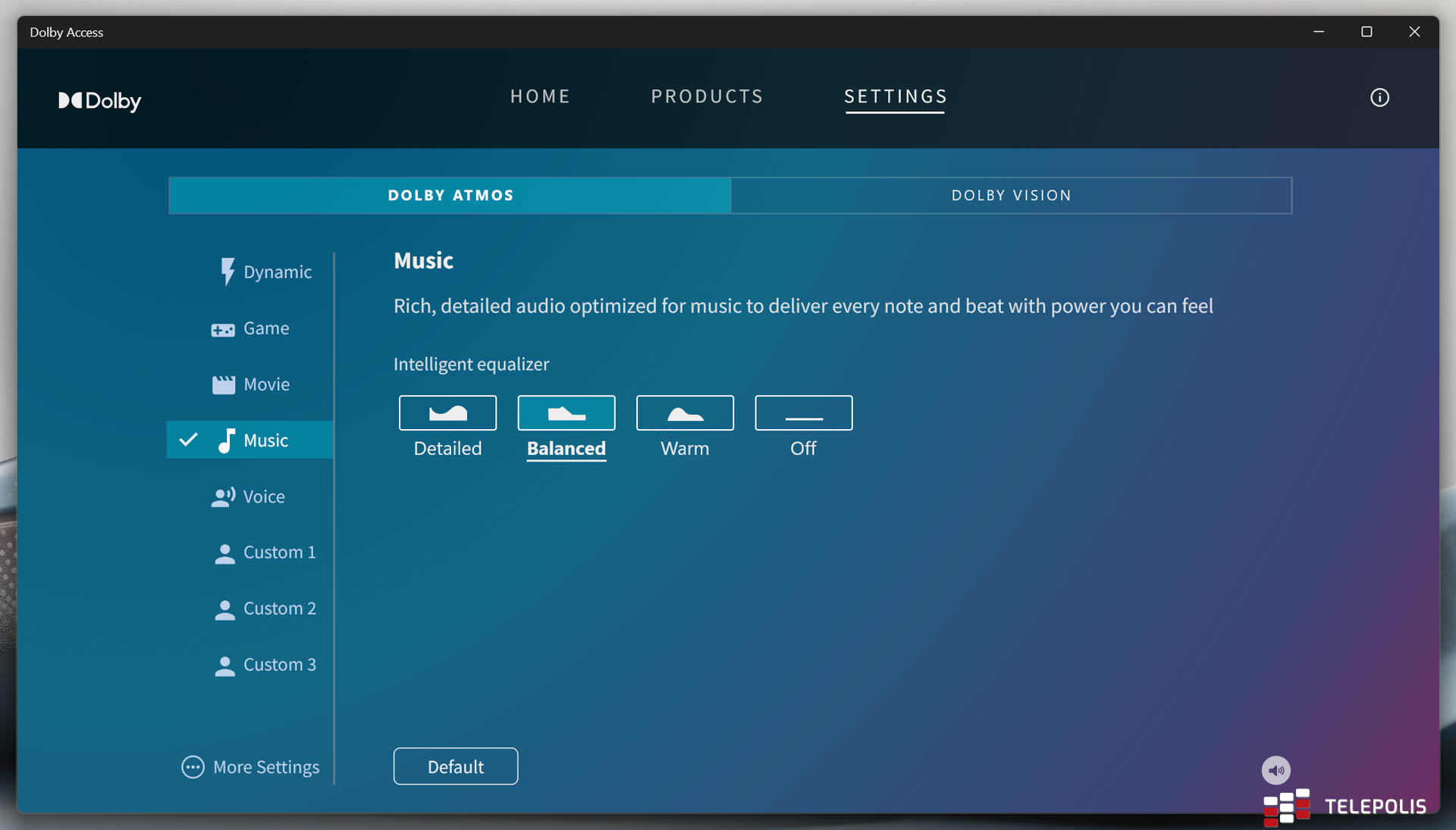The image size is (1456, 830).
Task: Choose the Balanced equalizer preset
Action: tap(566, 413)
